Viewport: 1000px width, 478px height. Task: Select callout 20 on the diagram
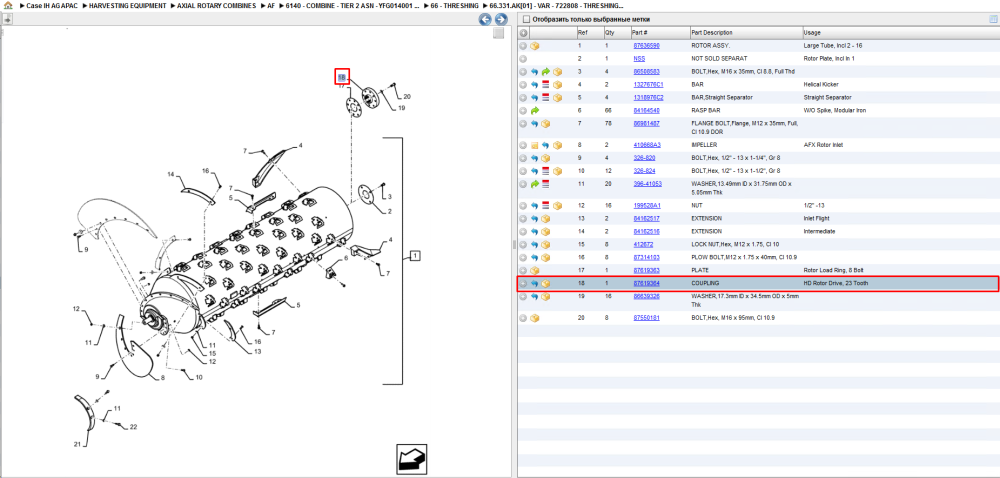tap(406, 97)
